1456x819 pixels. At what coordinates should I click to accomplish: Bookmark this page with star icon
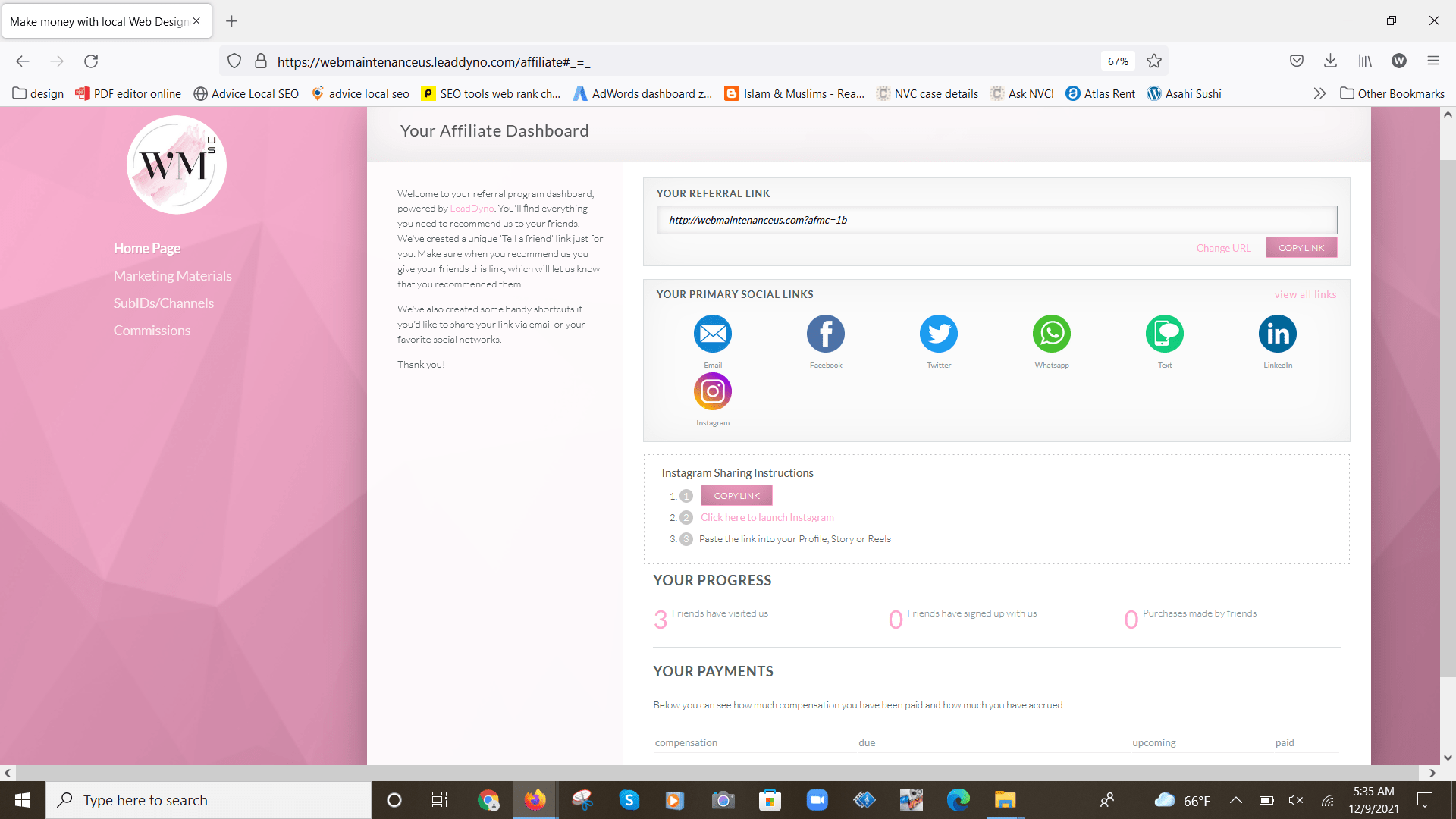(1154, 61)
